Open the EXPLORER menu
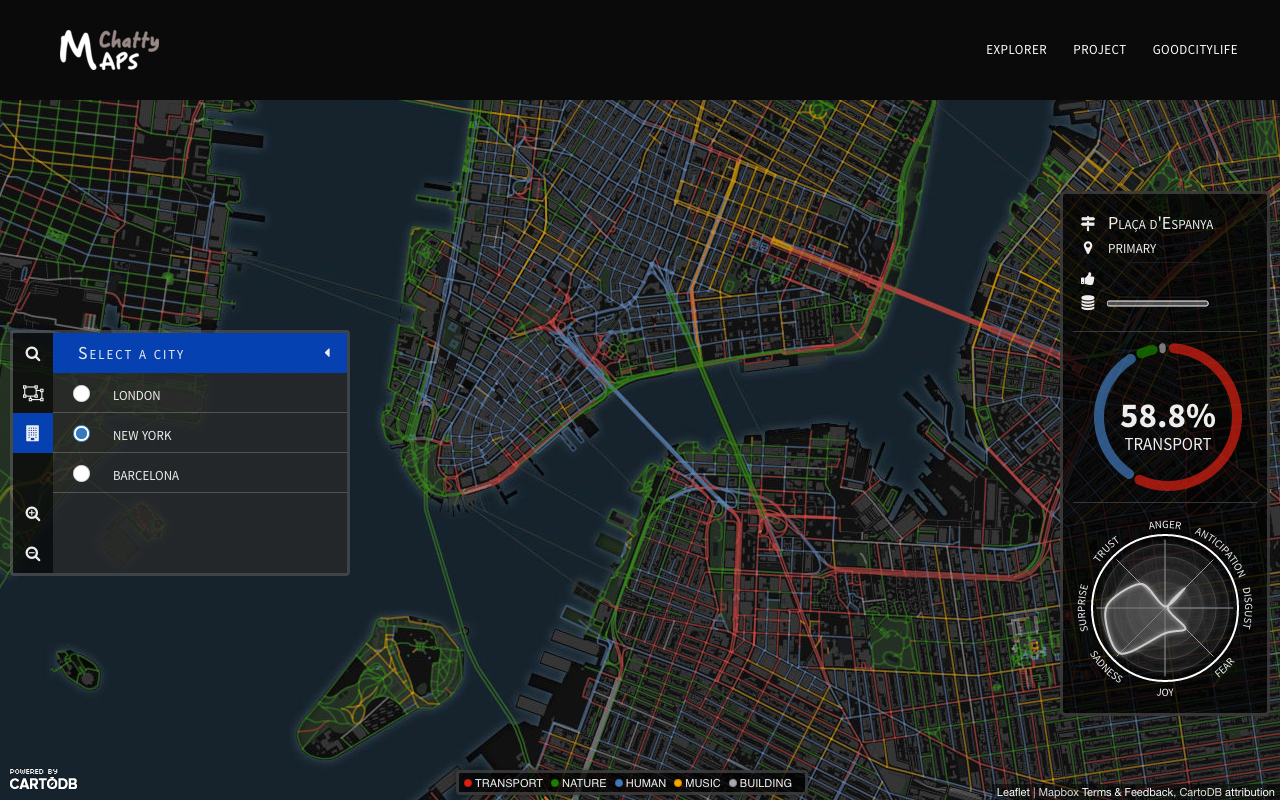 tap(1016, 49)
